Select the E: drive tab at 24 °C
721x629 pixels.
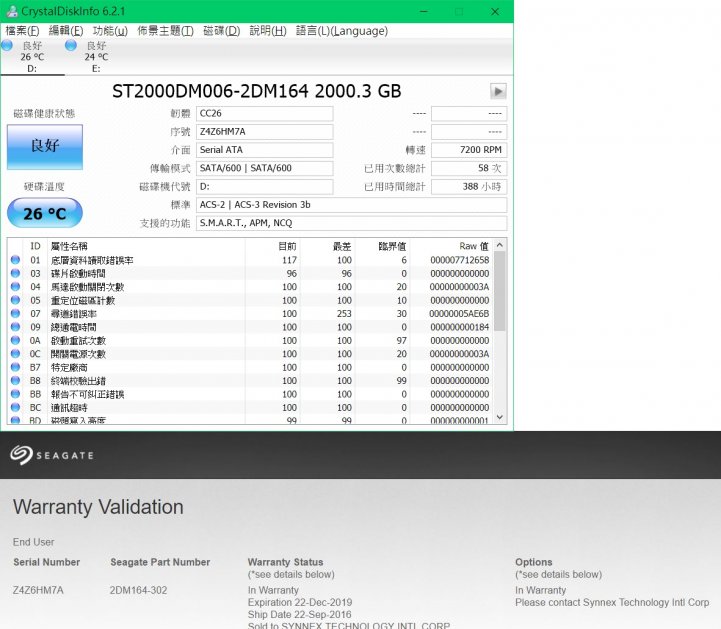pos(96,57)
